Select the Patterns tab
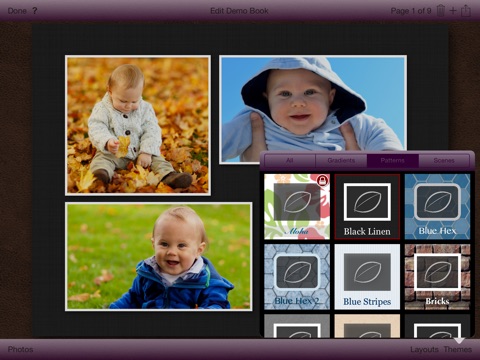Image resolution: width=480 pixels, height=360 pixels. (x=393, y=161)
